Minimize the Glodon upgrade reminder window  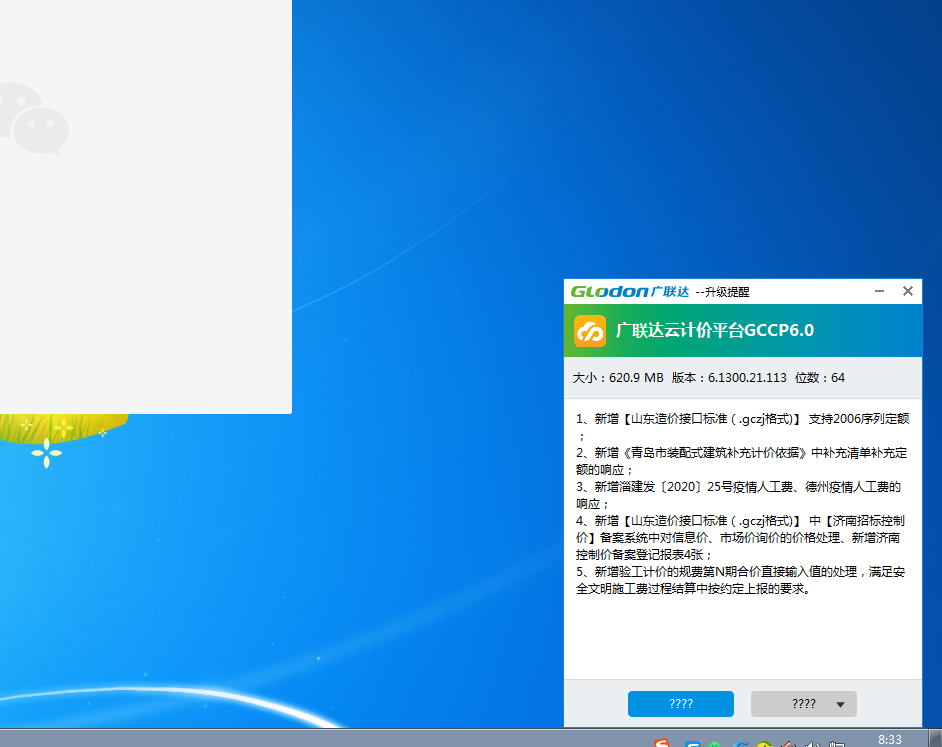tap(880, 291)
